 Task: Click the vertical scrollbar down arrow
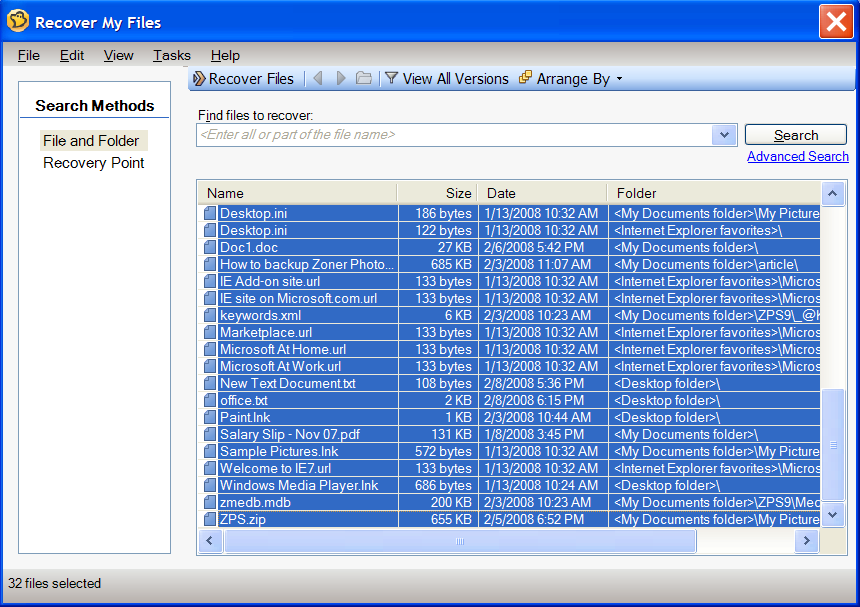(x=833, y=515)
